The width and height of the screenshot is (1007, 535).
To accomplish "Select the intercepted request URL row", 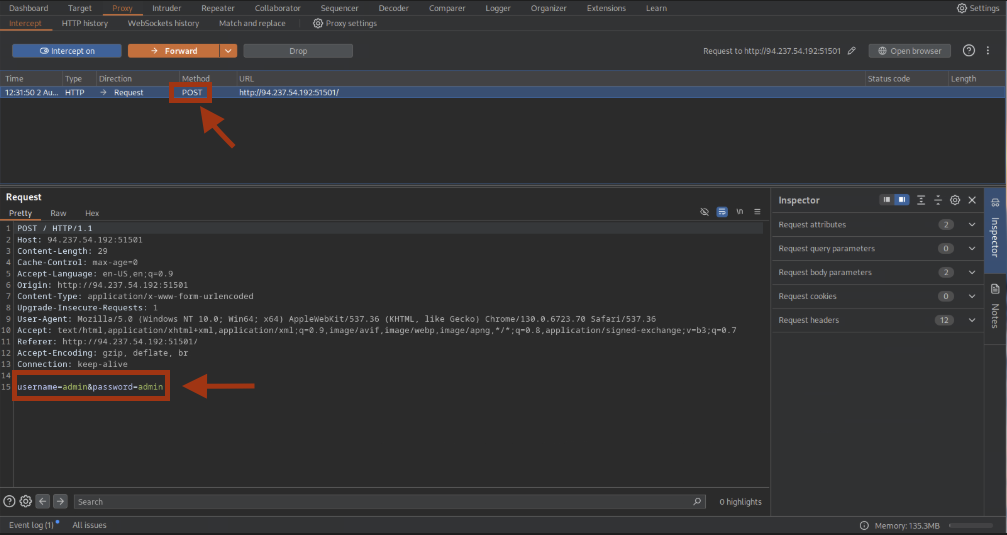I will click(x=503, y=92).
